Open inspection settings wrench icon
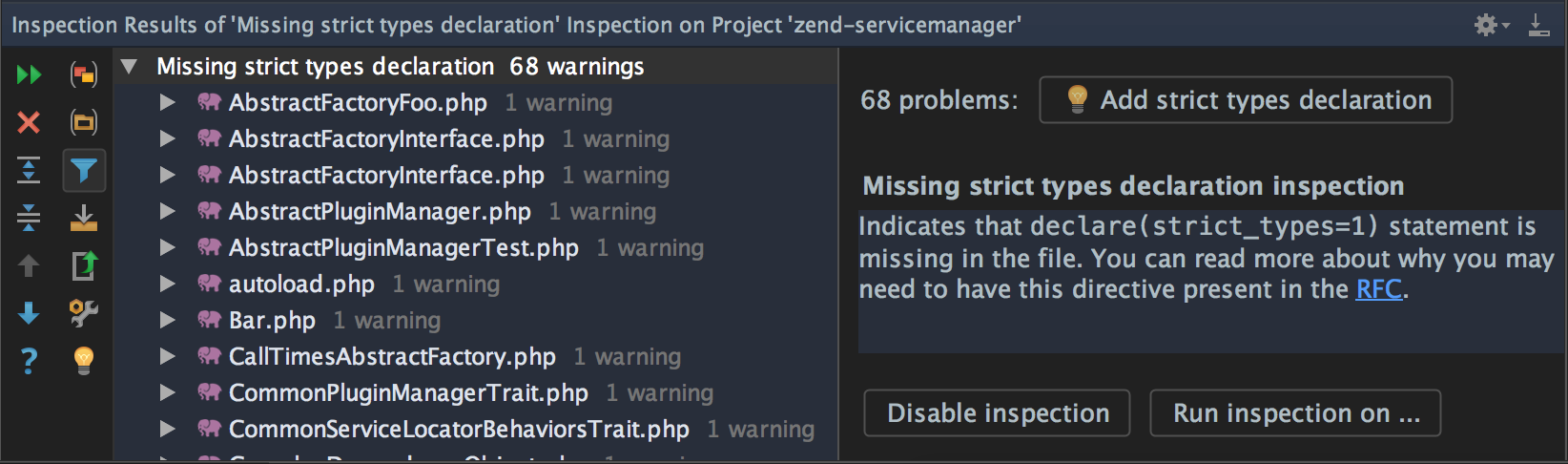Viewport: 1568px width, 464px height. tap(84, 313)
